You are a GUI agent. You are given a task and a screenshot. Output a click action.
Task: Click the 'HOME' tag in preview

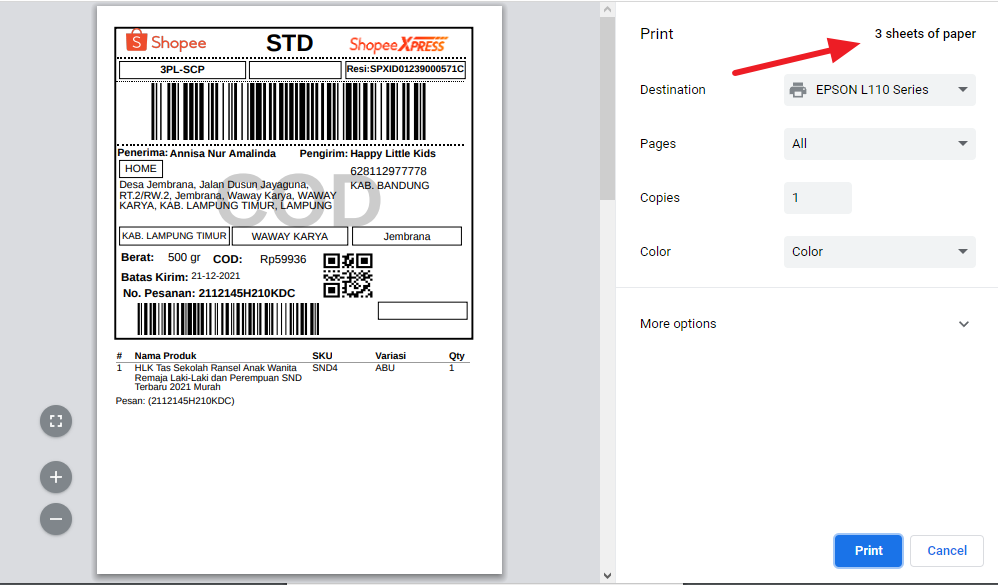coord(141,169)
